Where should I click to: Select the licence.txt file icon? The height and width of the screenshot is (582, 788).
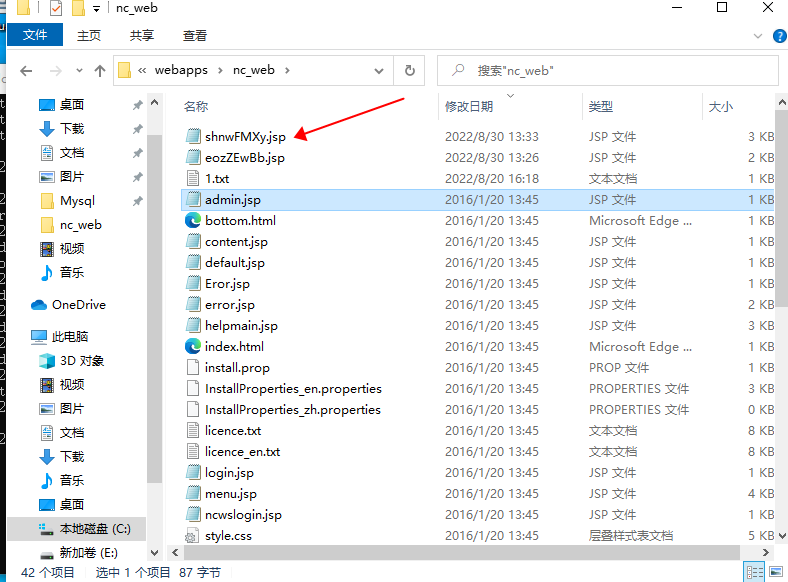click(x=193, y=430)
